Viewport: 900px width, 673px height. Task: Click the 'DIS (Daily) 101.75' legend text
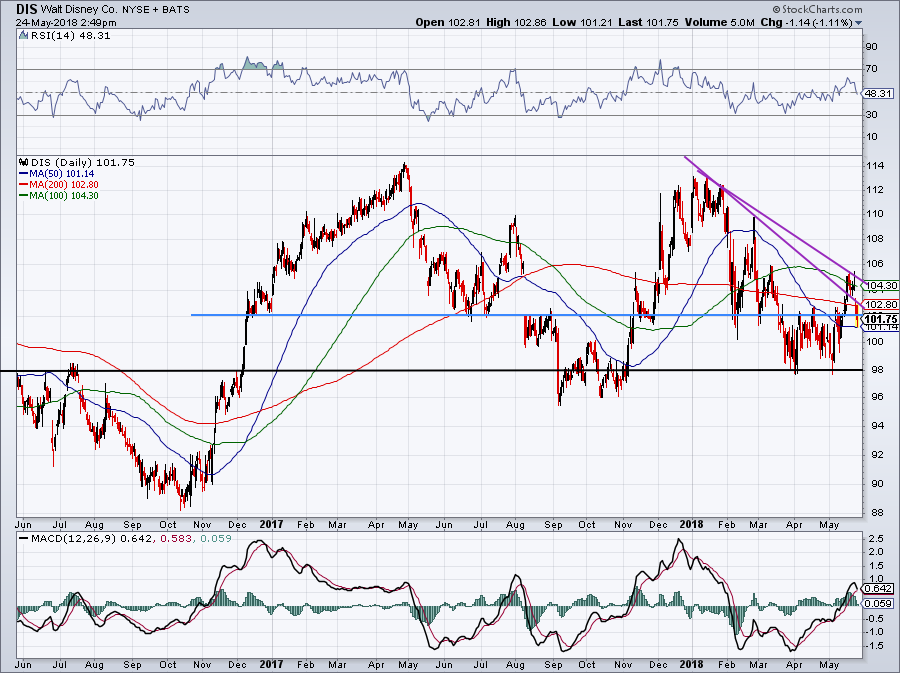click(83, 162)
